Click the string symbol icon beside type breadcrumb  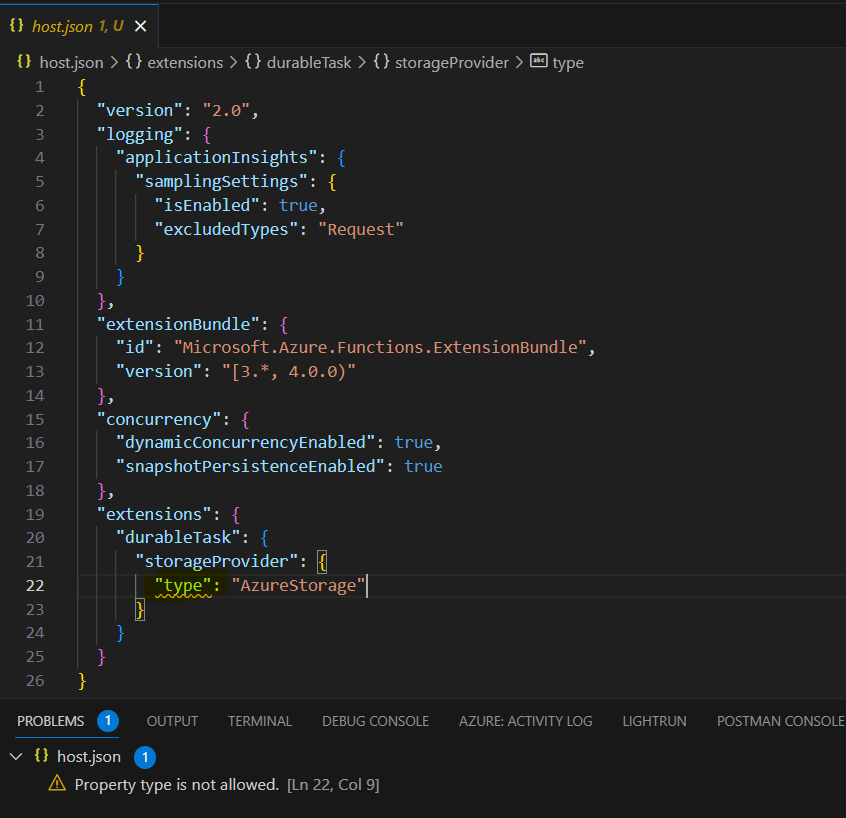(538, 61)
